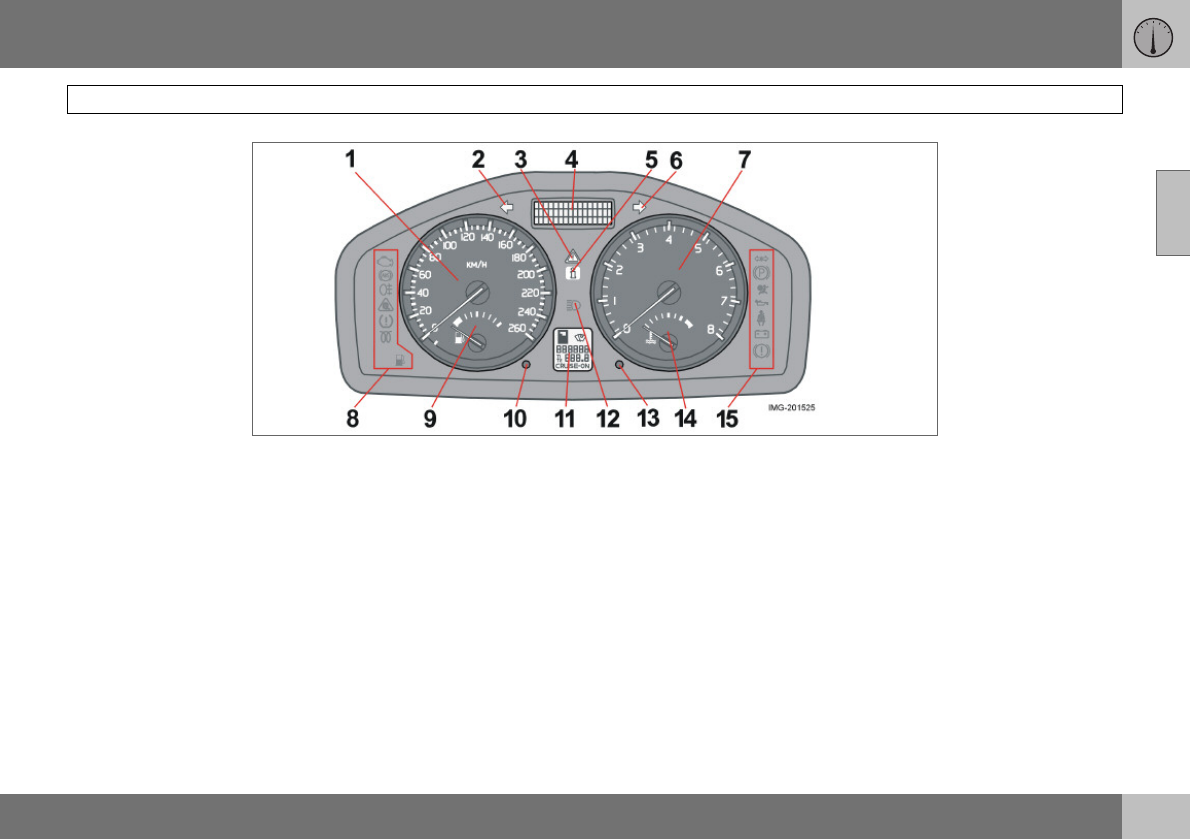The height and width of the screenshot is (840, 1190).
Task: Click the small round button left of display
Action: coord(527,366)
